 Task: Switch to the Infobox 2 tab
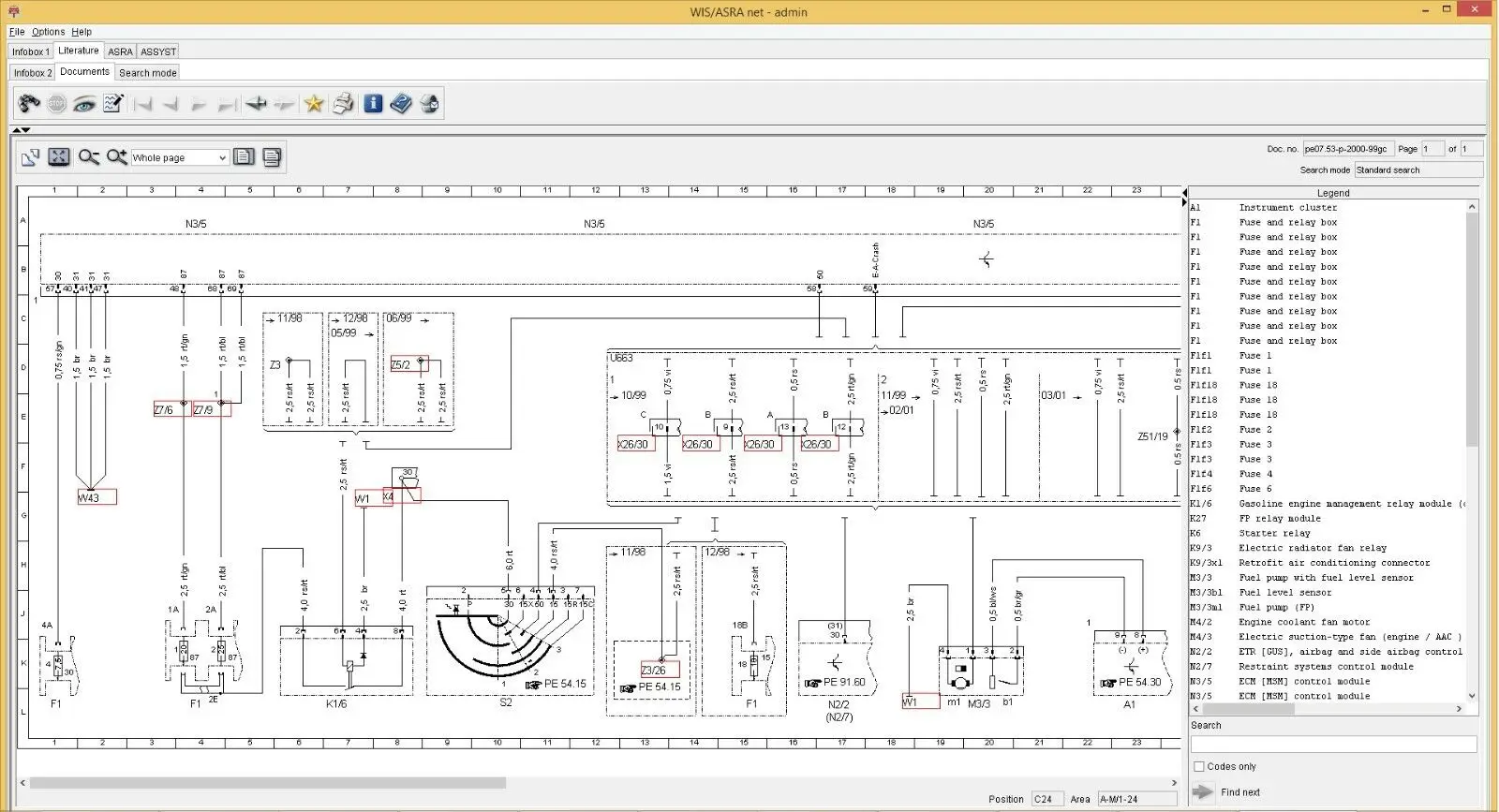point(33,72)
